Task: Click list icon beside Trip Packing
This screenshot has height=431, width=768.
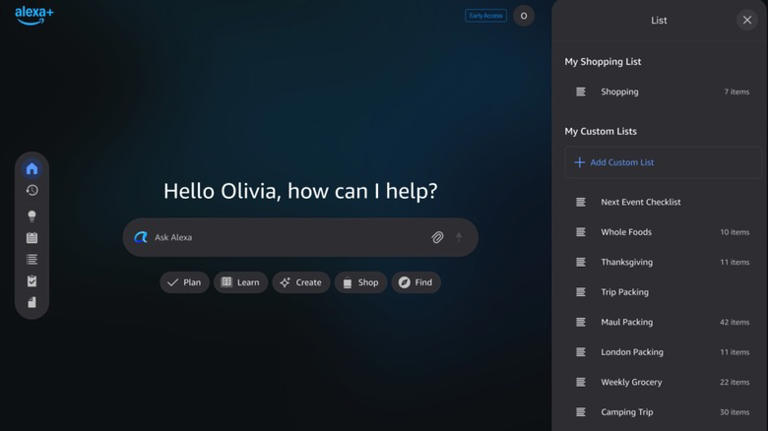Action: click(x=581, y=292)
